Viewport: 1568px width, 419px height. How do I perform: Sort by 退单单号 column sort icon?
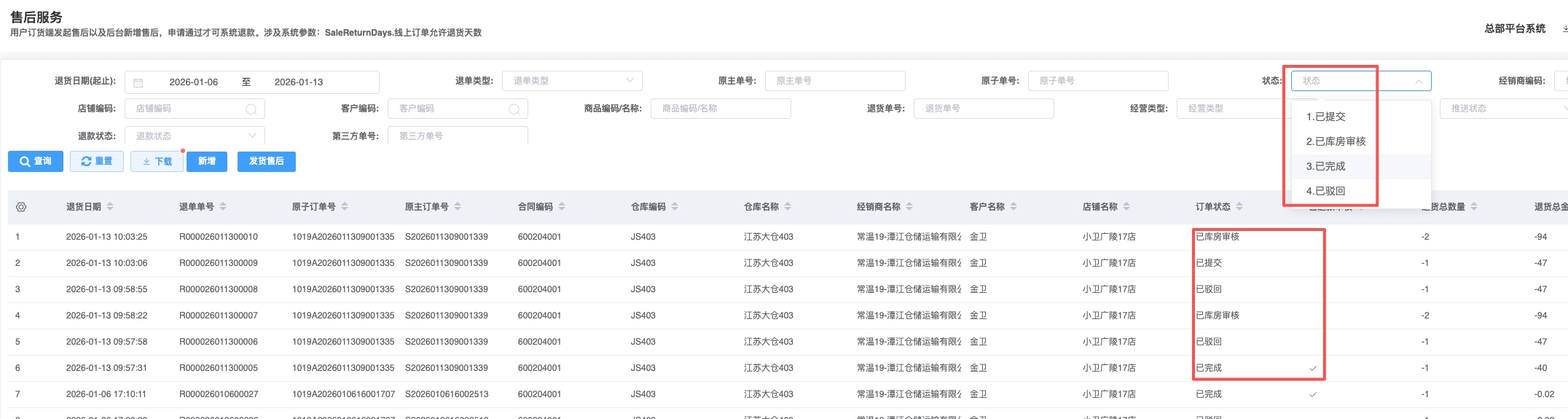pyautogui.click(x=223, y=207)
